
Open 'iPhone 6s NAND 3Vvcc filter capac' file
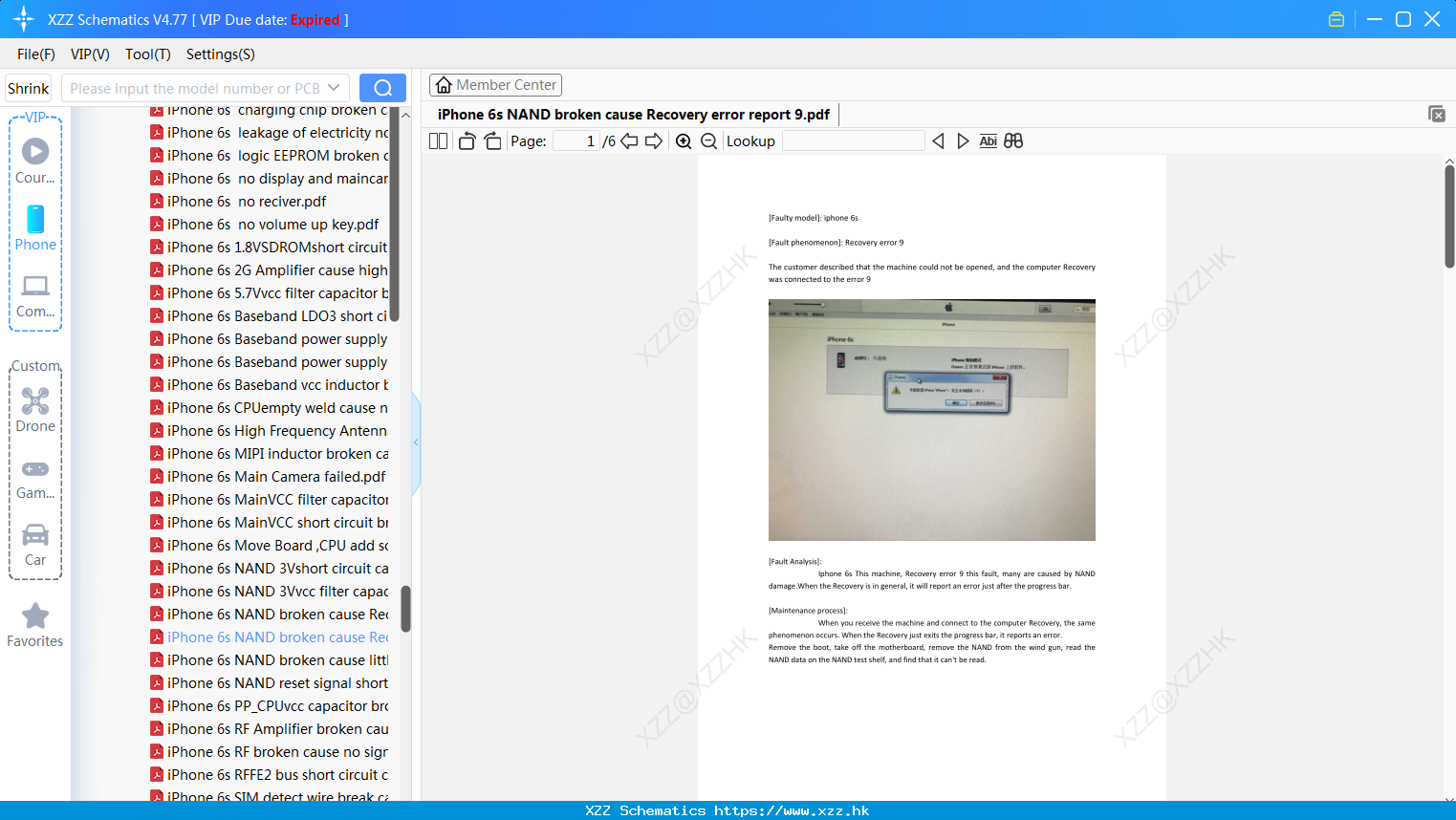[x=270, y=592]
